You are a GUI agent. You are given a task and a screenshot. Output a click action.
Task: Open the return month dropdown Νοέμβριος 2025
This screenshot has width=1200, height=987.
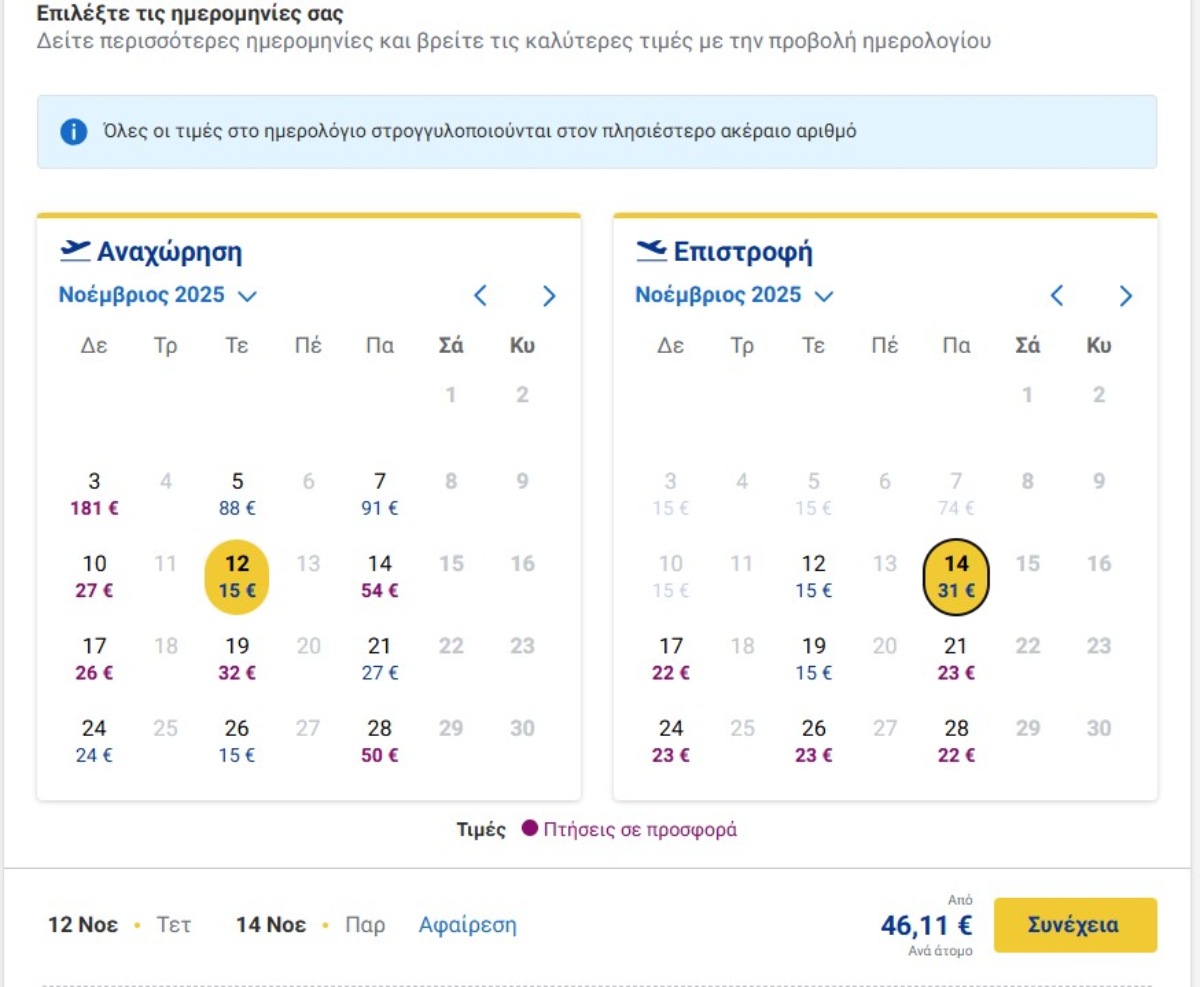734,295
